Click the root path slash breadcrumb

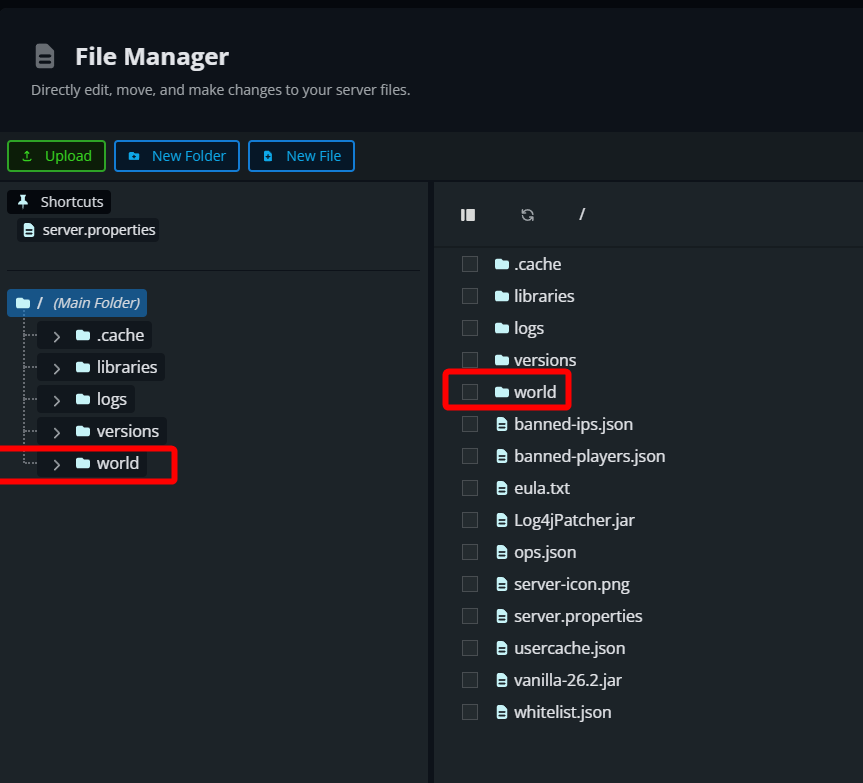click(582, 214)
